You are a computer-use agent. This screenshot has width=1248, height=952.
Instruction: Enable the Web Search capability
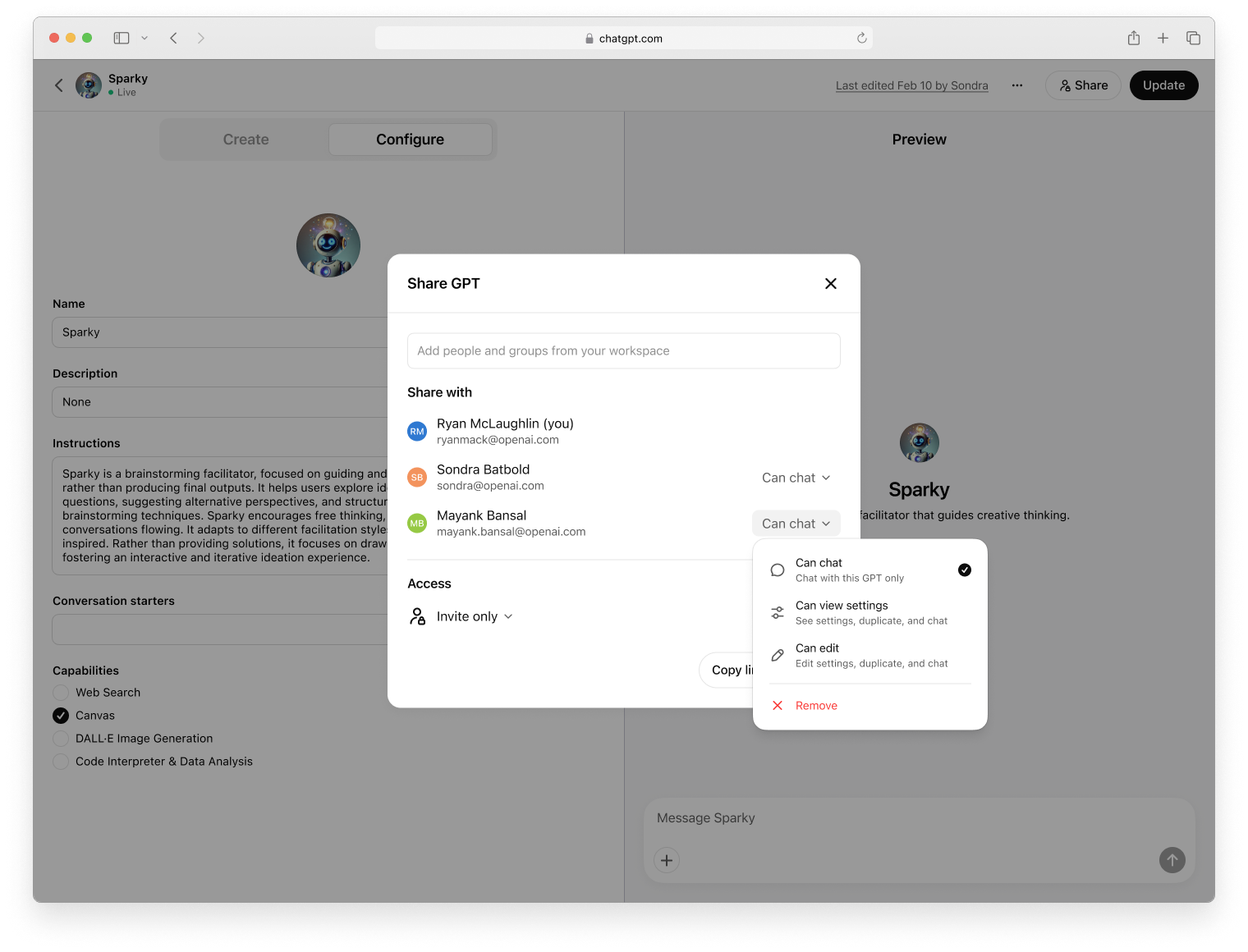click(x=60, y=692)
